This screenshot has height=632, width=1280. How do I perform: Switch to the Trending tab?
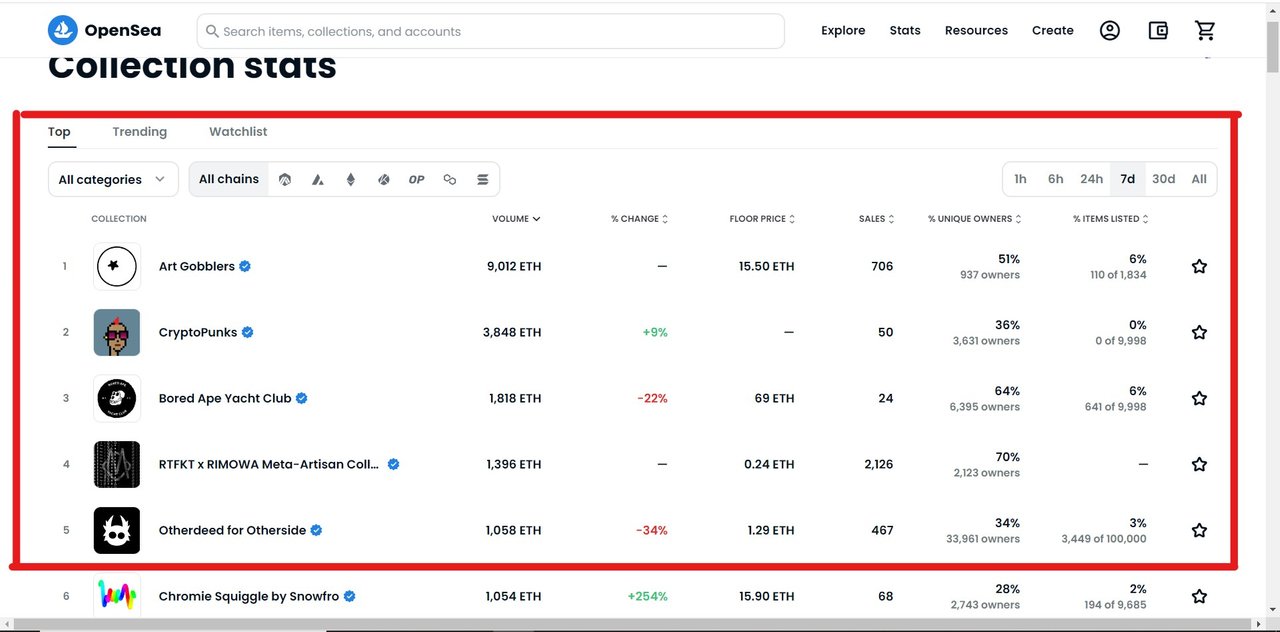pyautogui.click(x=140, y=132)
